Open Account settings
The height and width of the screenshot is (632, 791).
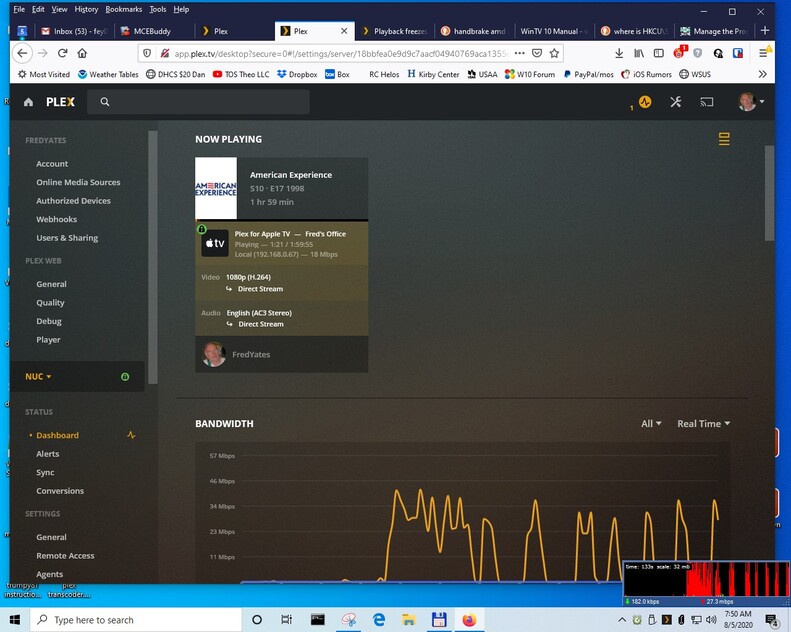click(x=52, y=164)
